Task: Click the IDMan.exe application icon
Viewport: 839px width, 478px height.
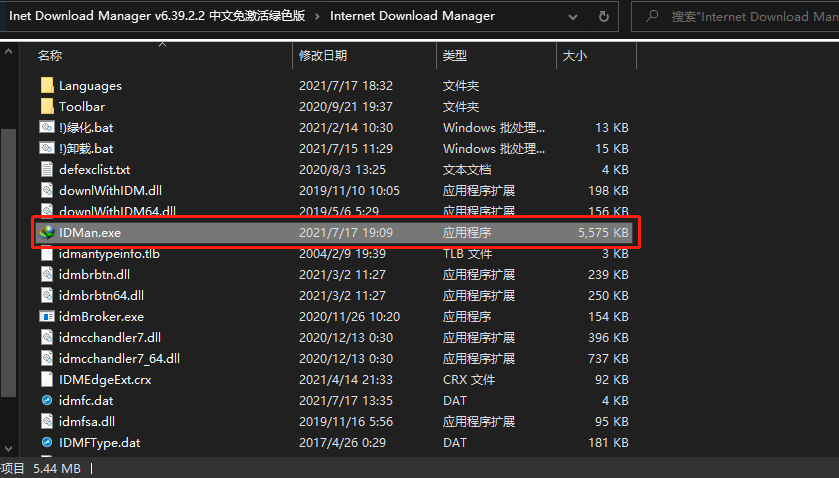Action: coord(47,232)
